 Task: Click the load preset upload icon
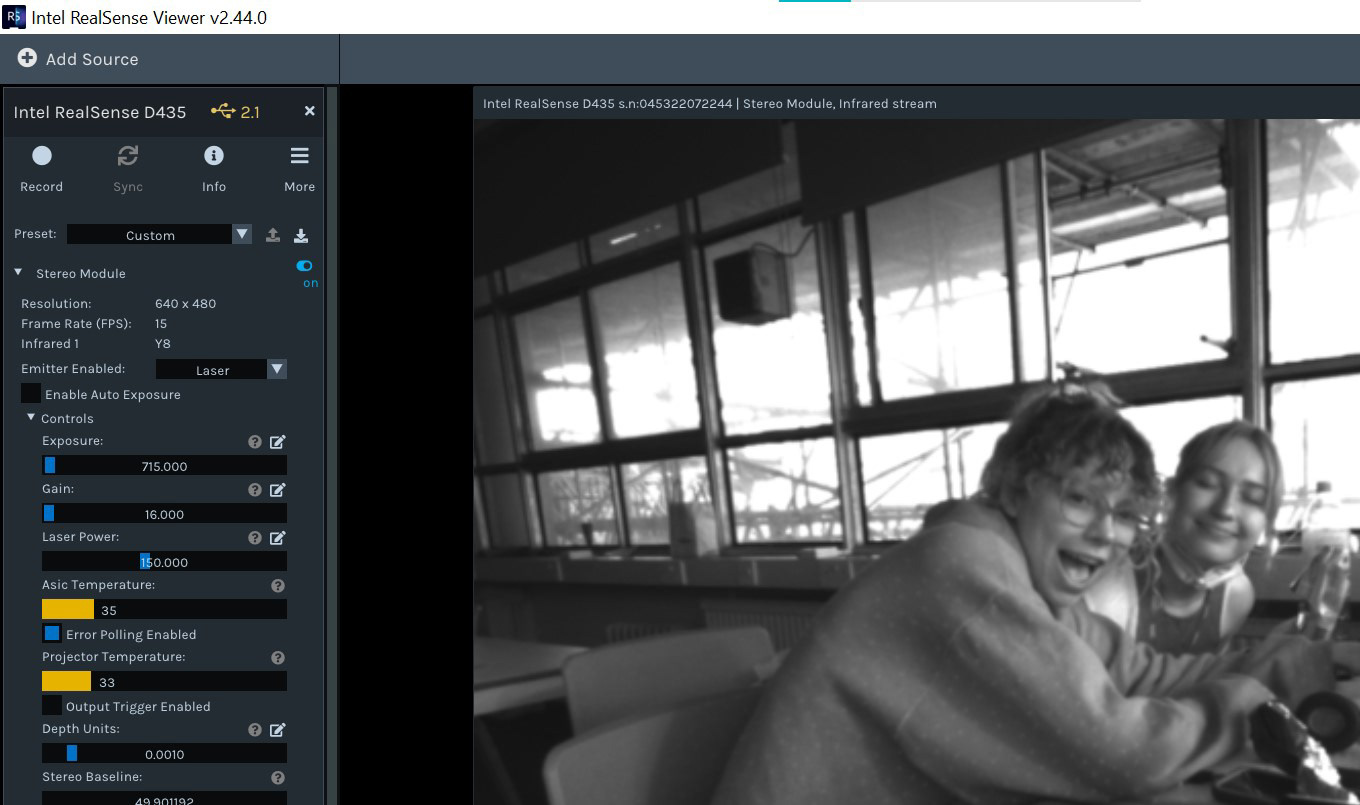pyautogui.click(x=272, y=235)
